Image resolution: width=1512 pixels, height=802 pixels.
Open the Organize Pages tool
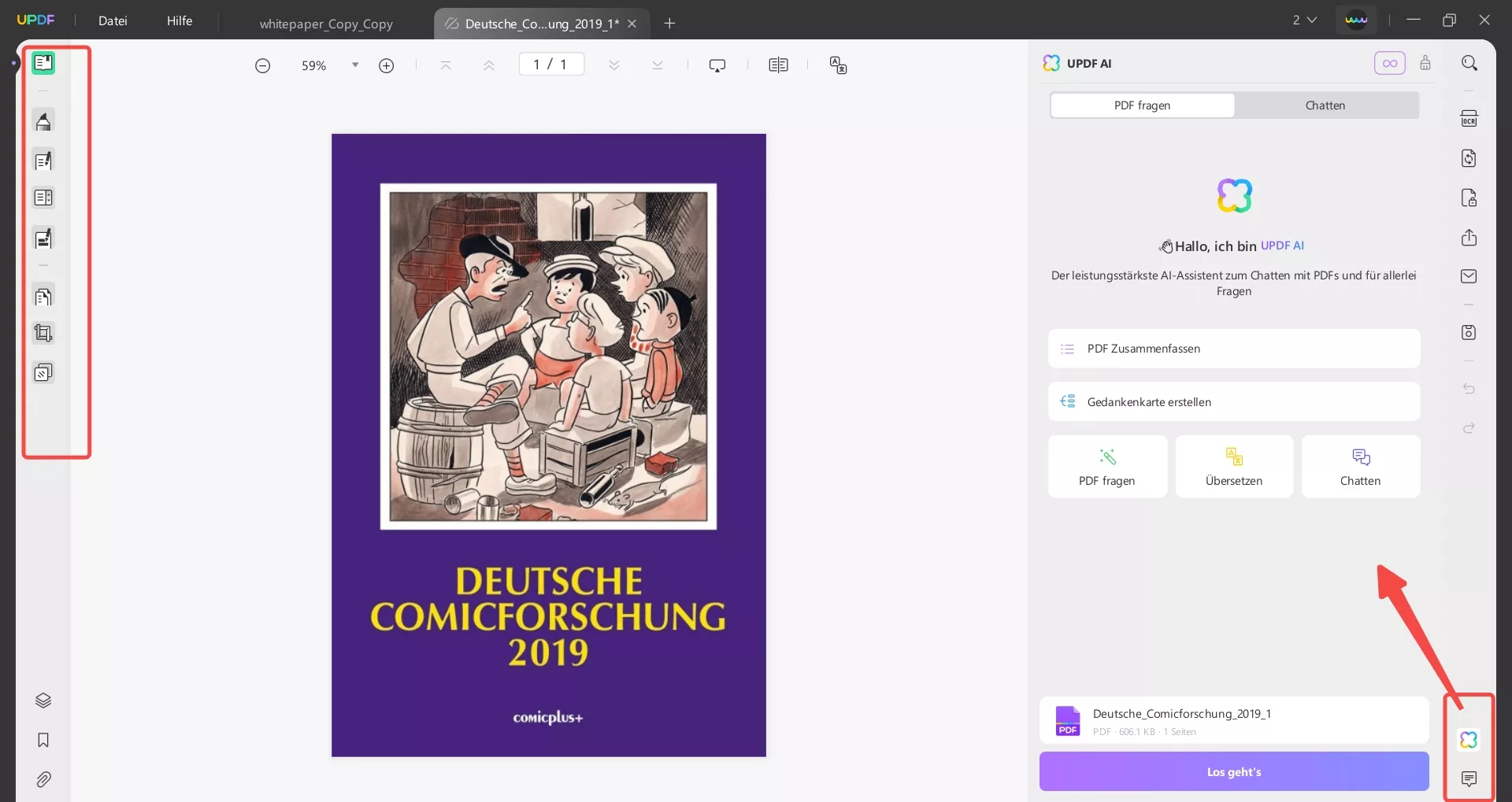tap(43, 297)
